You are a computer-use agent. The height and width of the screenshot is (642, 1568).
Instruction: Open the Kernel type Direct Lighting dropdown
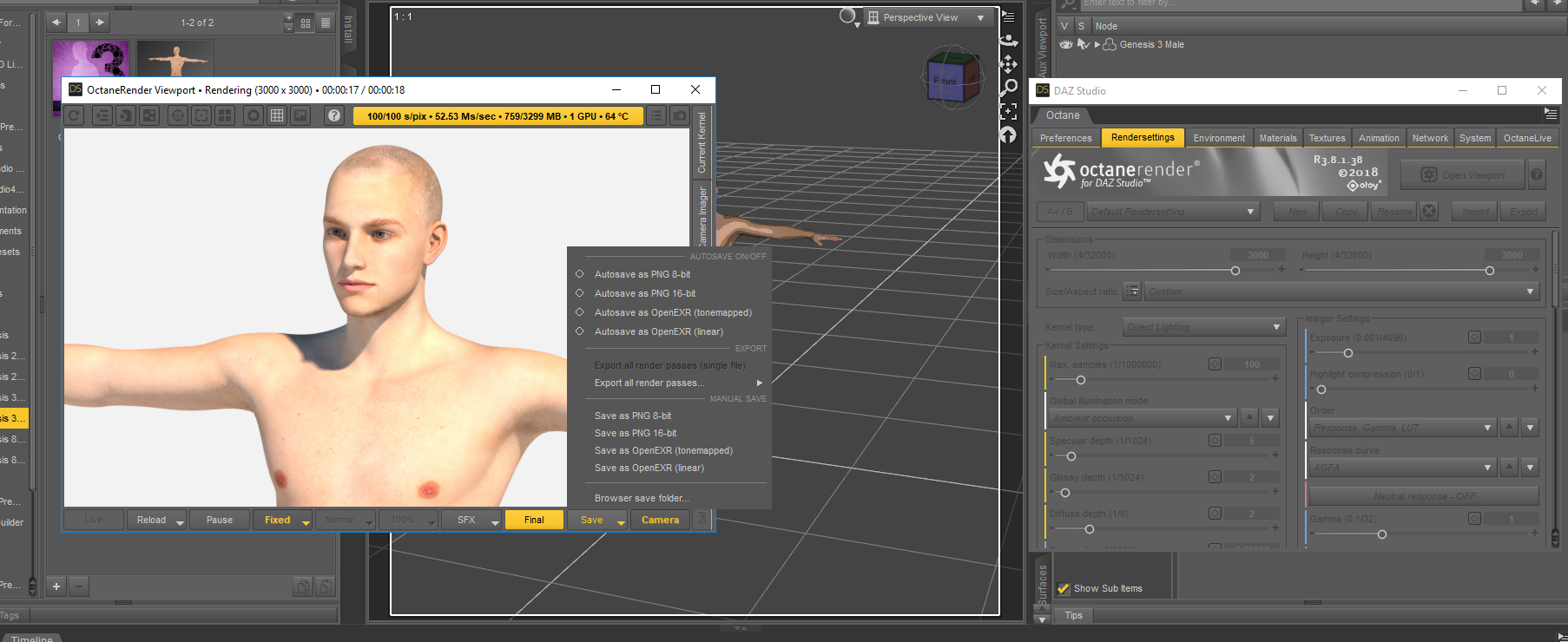click(x=1203, y=327)
